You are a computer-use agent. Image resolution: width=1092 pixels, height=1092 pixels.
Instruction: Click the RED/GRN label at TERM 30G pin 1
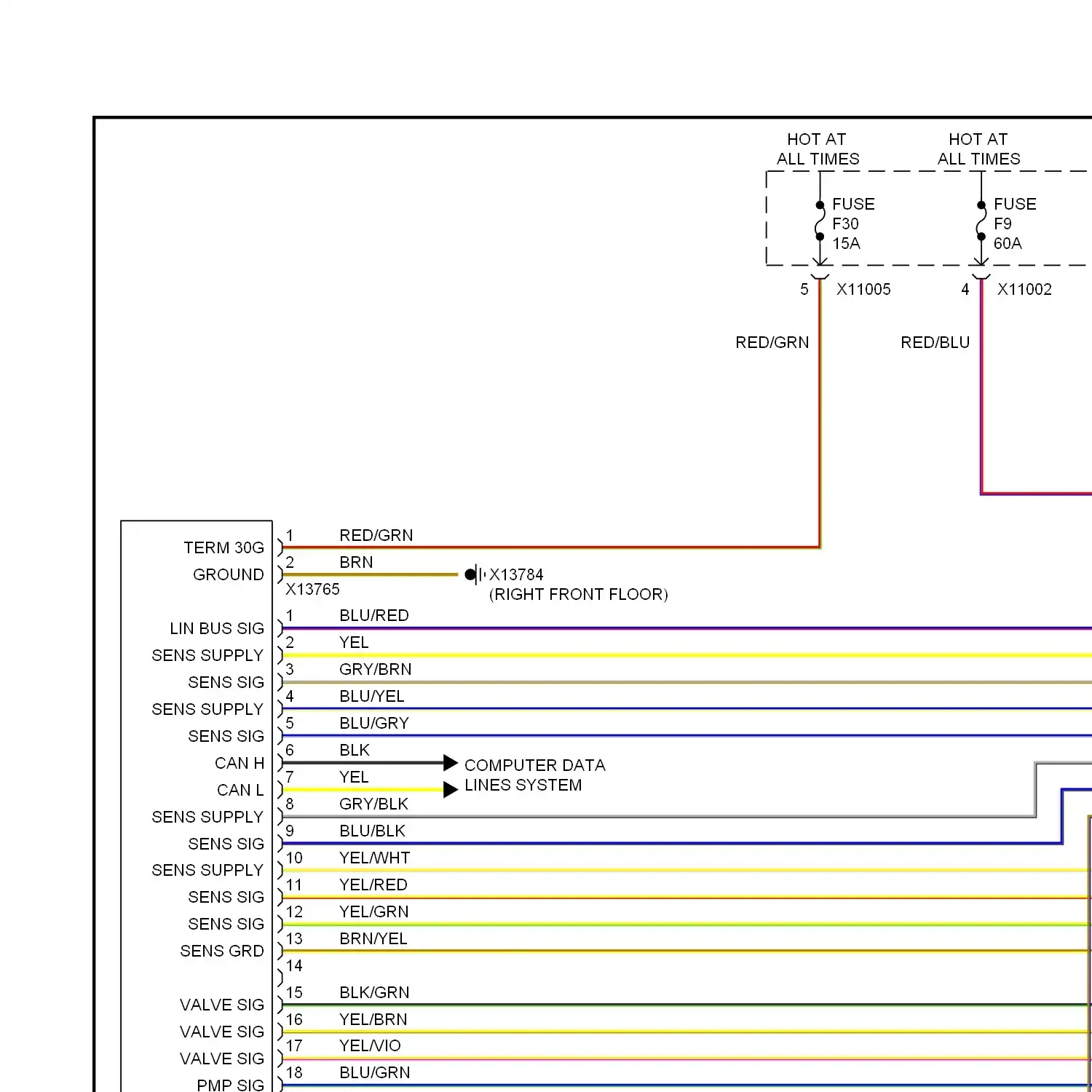(376, 535)
